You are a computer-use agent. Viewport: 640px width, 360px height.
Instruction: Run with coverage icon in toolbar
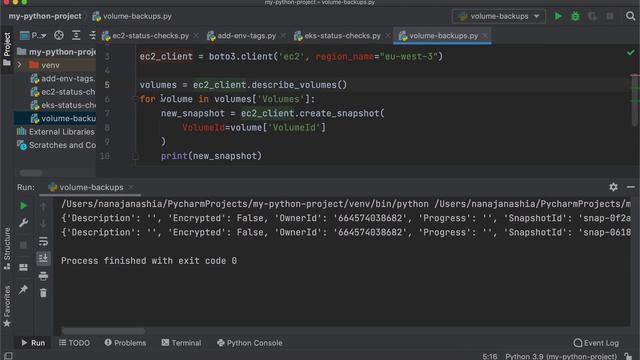click(x=592, y=16)
